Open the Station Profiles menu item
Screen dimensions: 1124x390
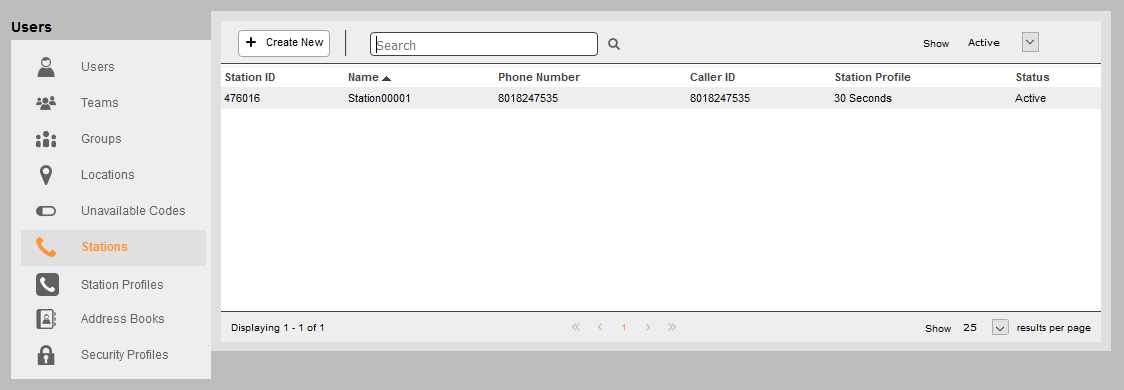click(122, 285)
